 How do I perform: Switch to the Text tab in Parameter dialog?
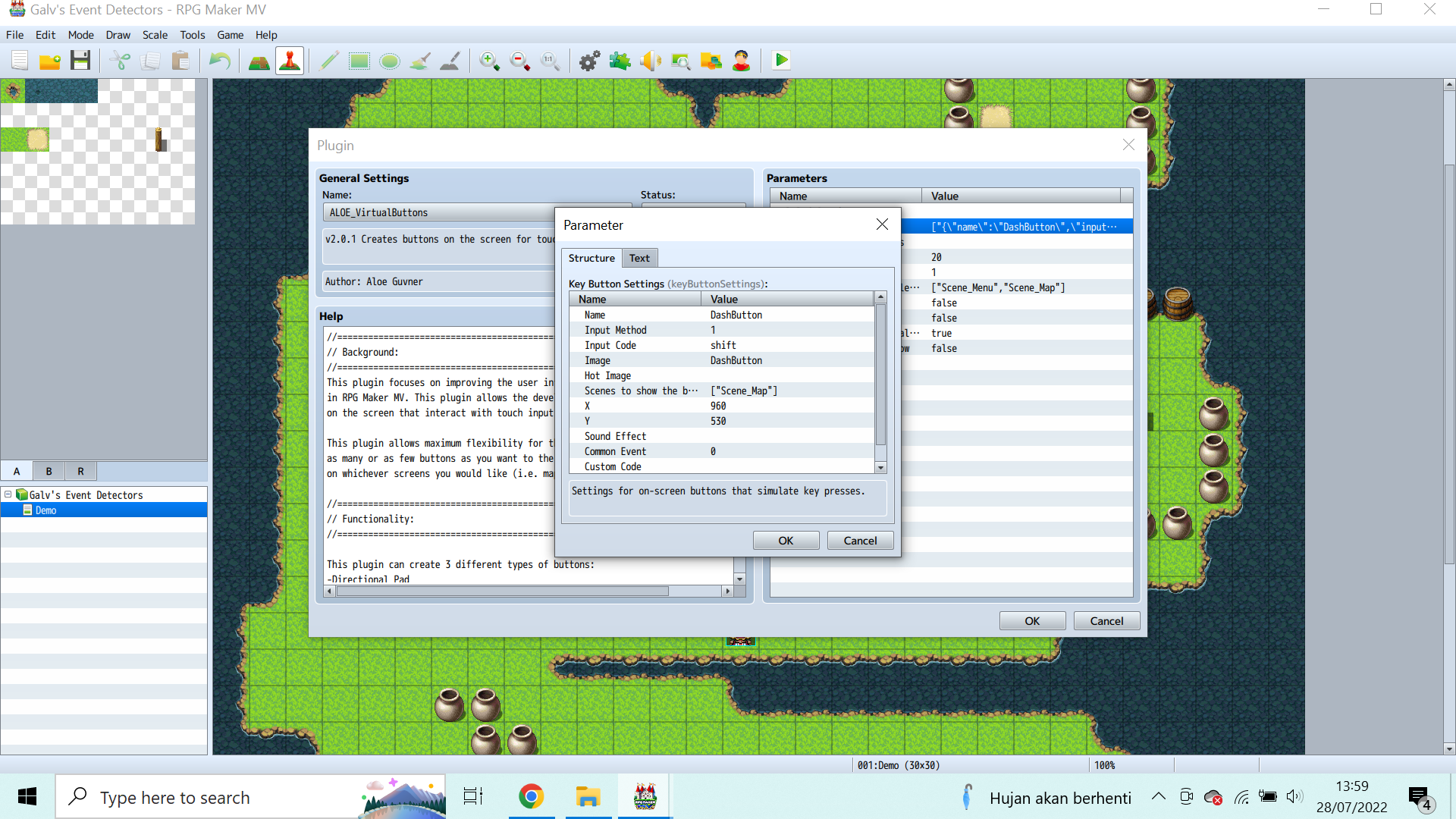(639, 258)
